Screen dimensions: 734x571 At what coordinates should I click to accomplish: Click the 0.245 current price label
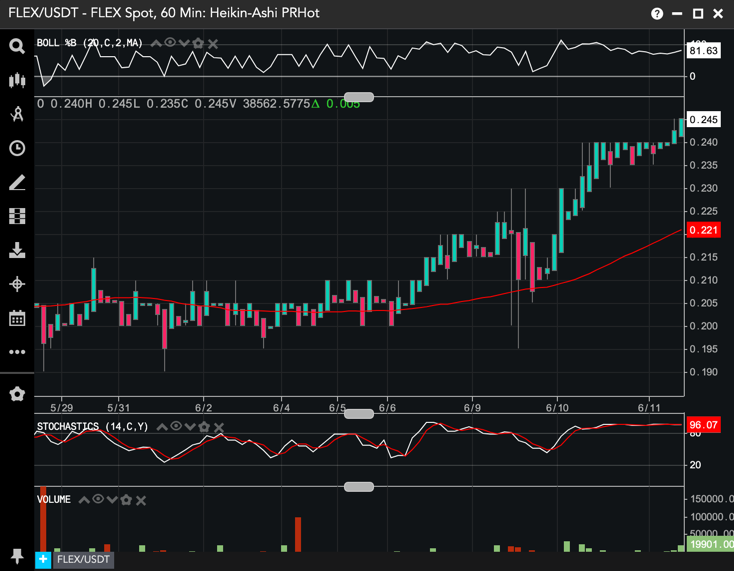pyautogui.click(x=703, y=119)
